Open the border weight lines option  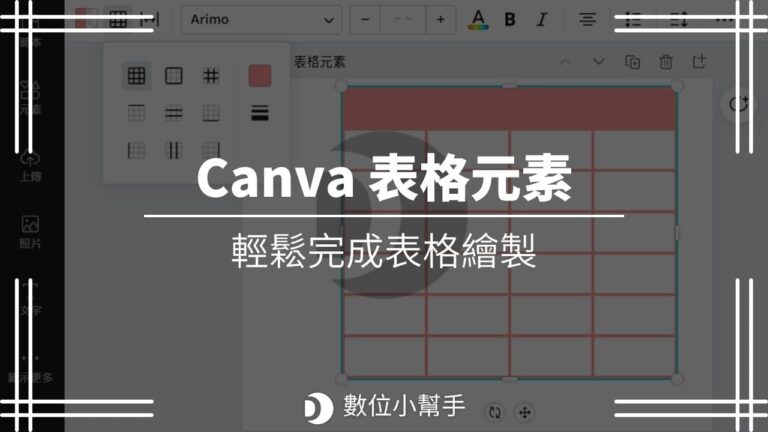coord(260,113)
